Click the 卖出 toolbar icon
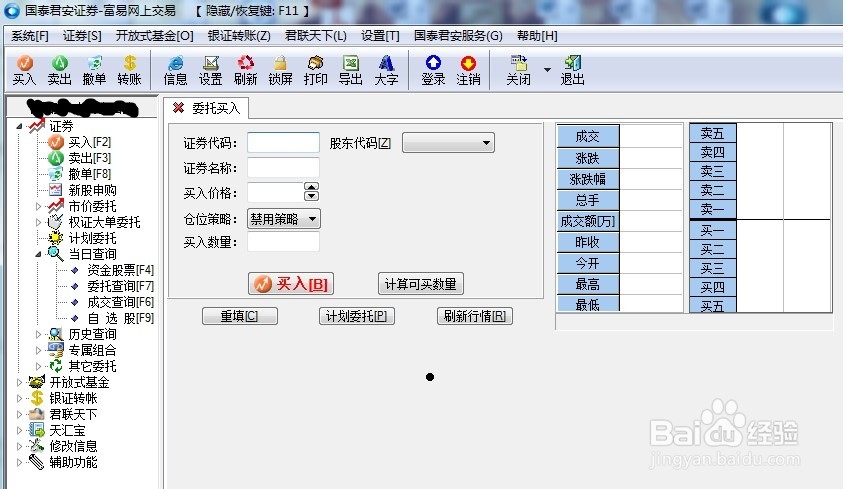 [59, 70]
